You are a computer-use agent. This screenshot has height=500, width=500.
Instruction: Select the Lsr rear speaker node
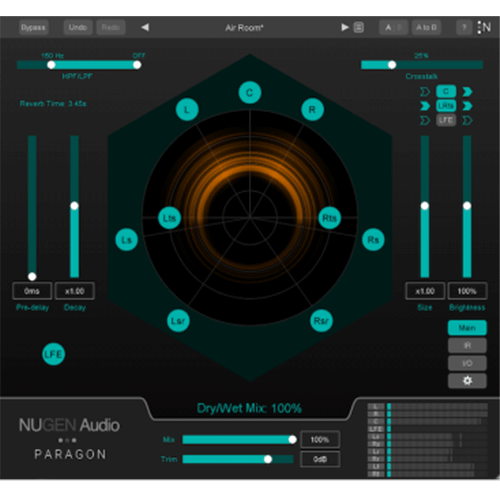tap(178, 321)
